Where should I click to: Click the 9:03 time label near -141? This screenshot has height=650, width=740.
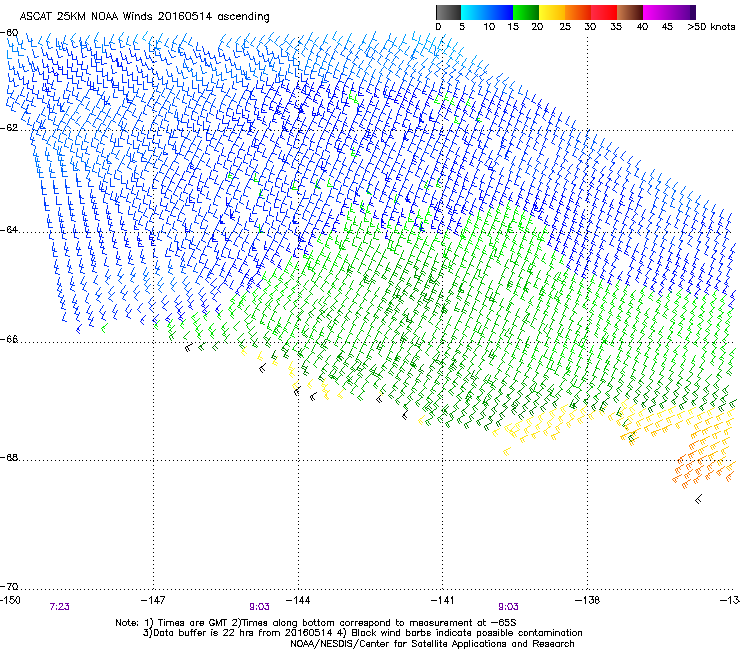[508, 607]
